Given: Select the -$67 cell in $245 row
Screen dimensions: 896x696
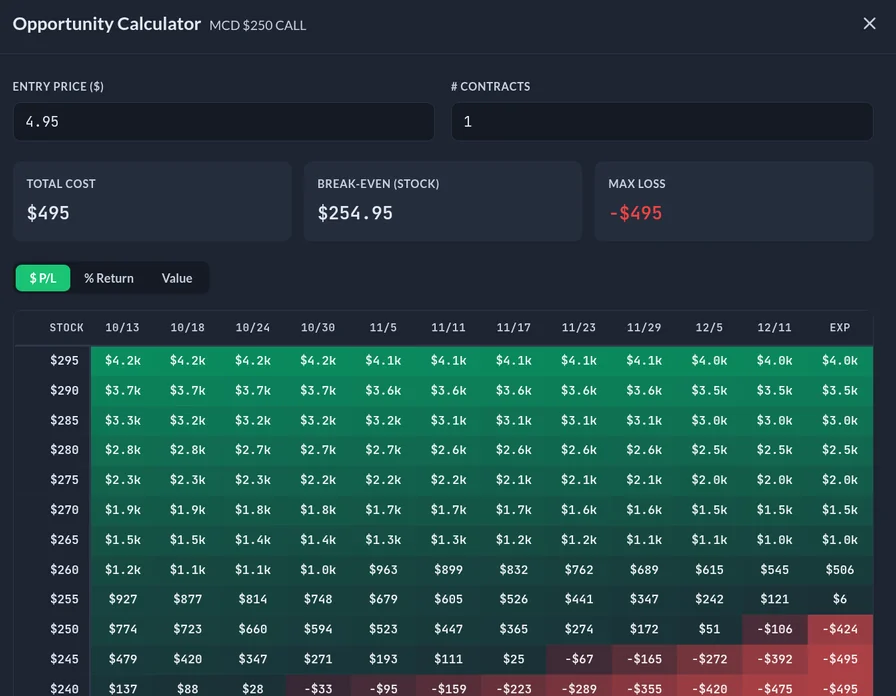Looking at the screenshot, I should (x=578, y=659).
